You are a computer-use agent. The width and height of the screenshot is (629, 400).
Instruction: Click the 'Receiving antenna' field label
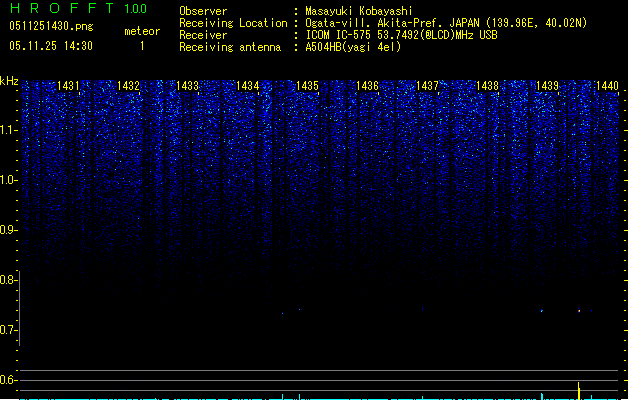pyautogui.click(x=230, y=47)
